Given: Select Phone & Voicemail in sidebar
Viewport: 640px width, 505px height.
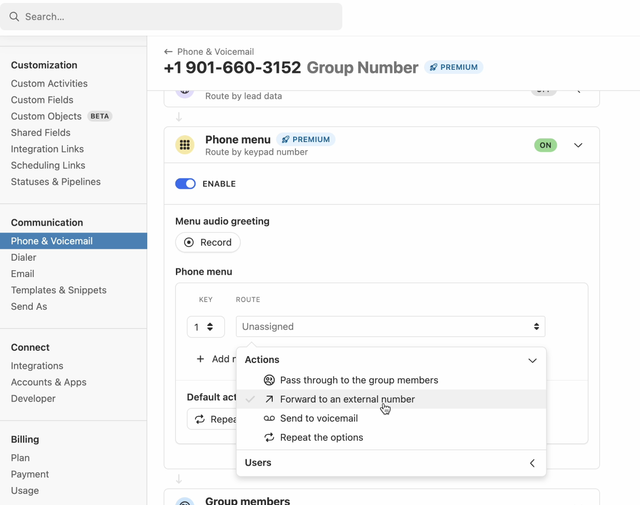Looking at the screenshot, I should [73, 241].
